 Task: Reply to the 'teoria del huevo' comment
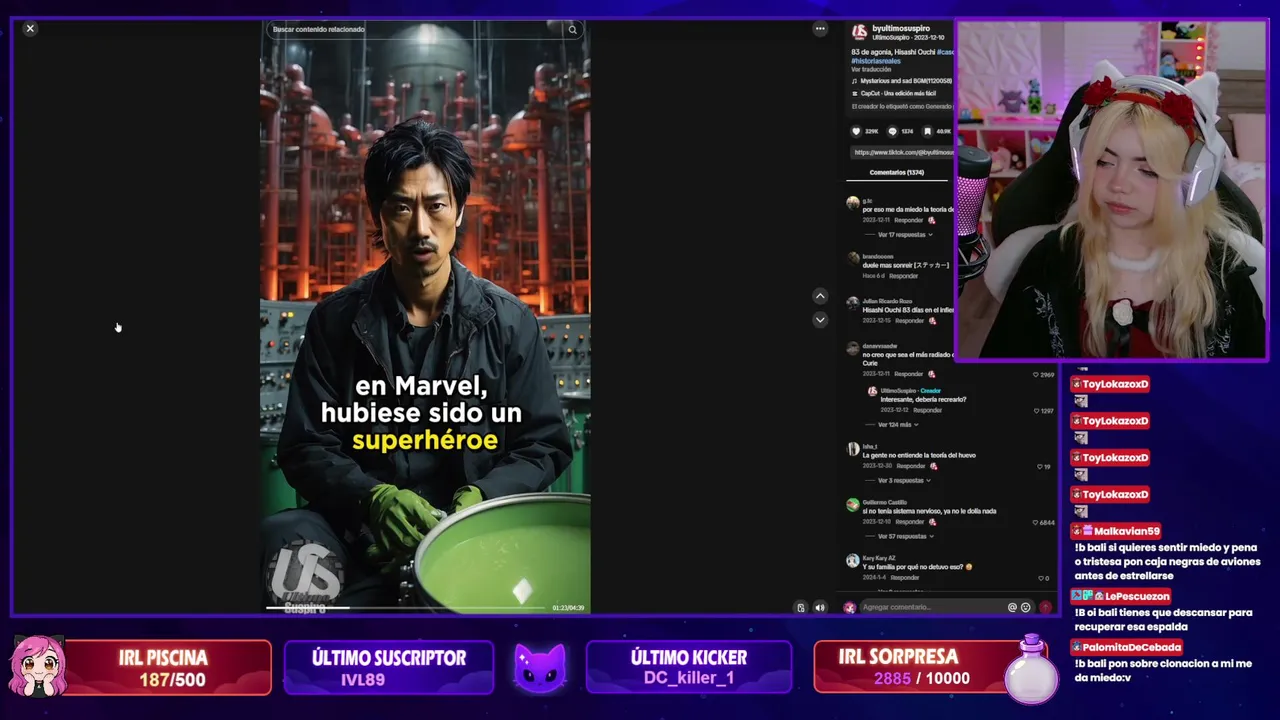pyautogui.click(x=909, y=466)
